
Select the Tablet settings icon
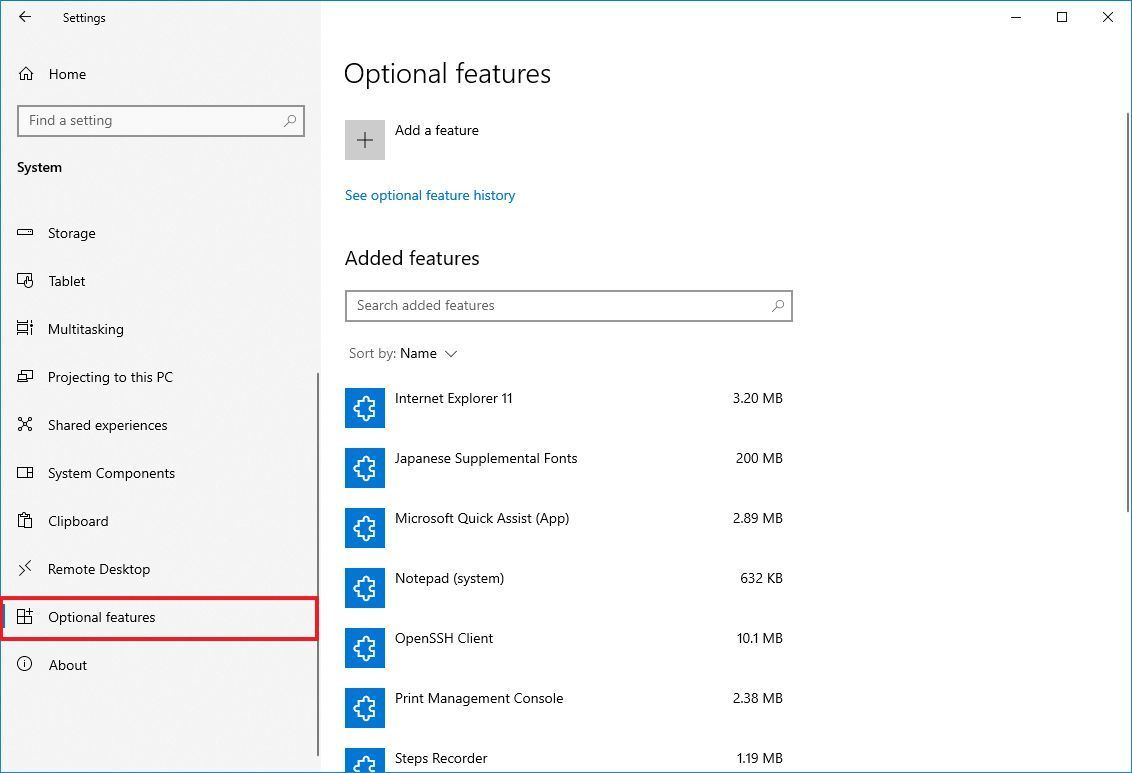(x=26, y=280)
